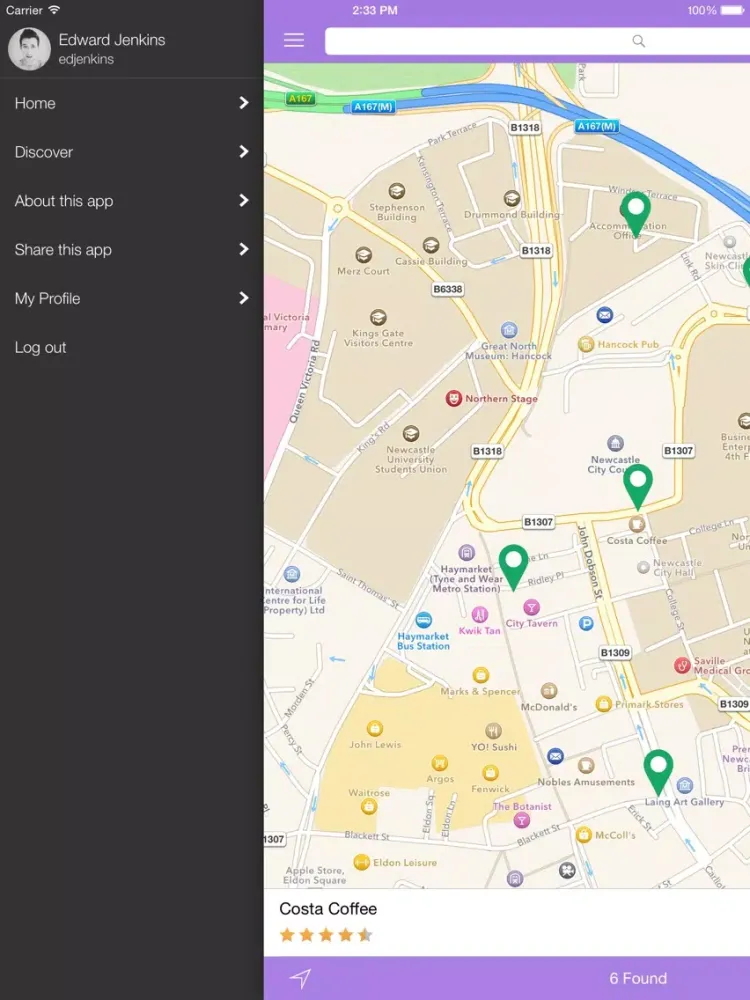Open the Discover menu item
750x1000 pixels.
click(x=131, y=152)
